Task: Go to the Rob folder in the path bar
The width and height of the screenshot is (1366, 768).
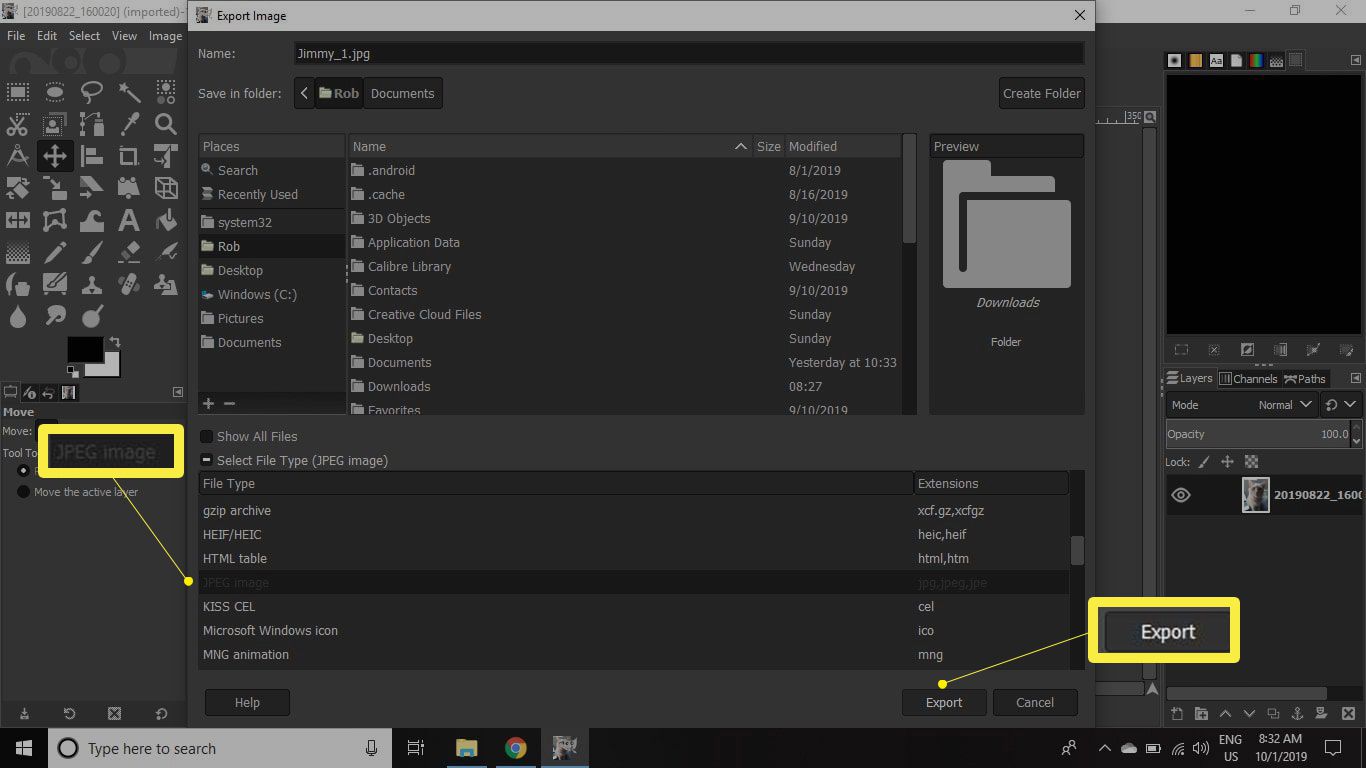Action: [339, 93]
